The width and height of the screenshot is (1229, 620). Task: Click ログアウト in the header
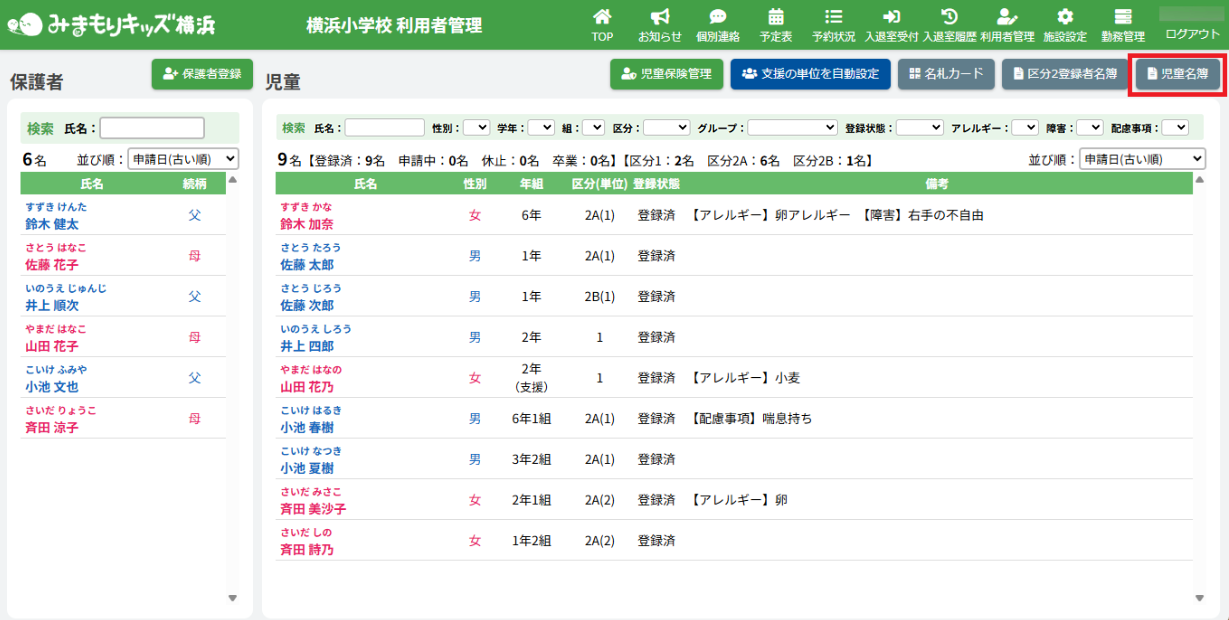pos(1193,34)
